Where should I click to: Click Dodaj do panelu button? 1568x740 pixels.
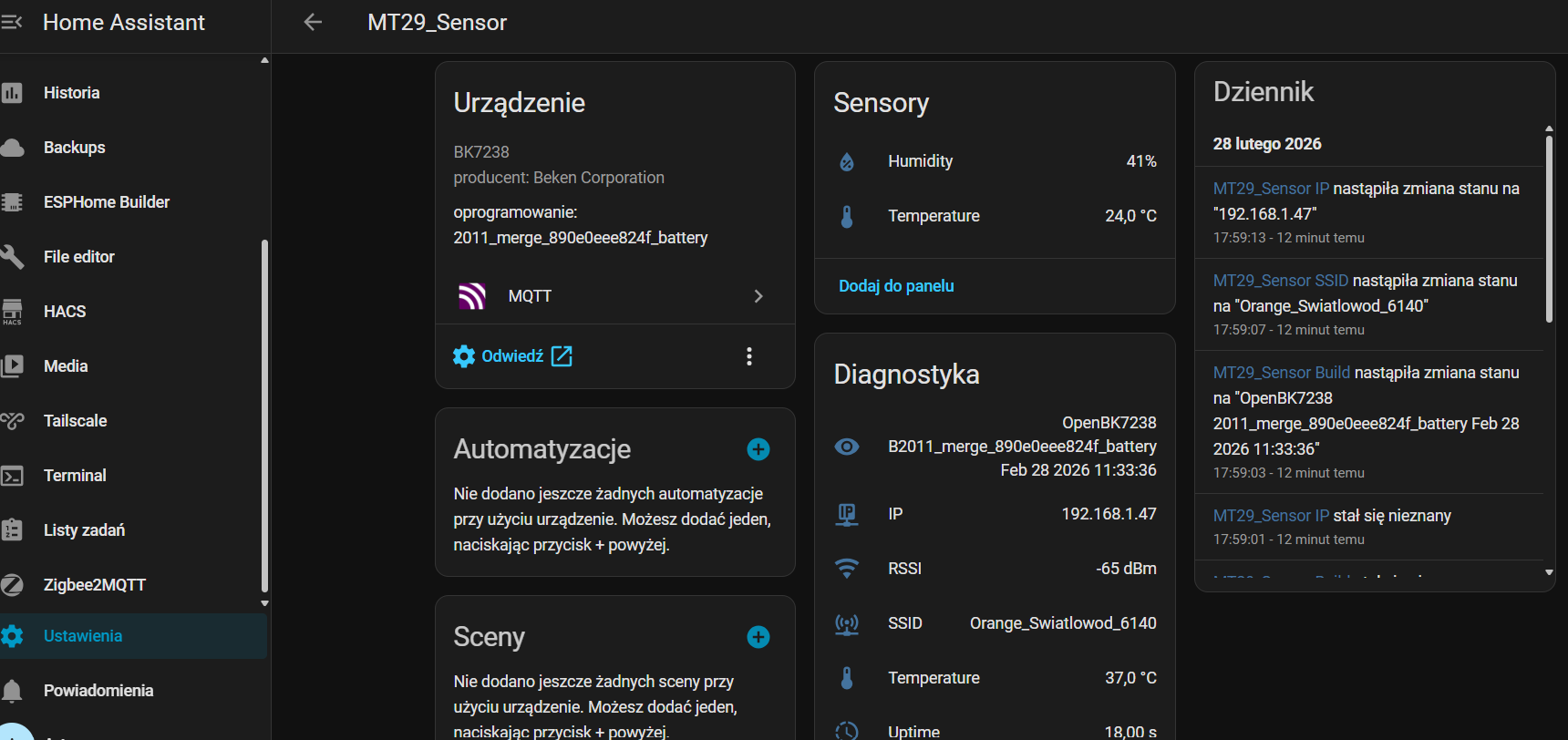[x=896, y=286]
